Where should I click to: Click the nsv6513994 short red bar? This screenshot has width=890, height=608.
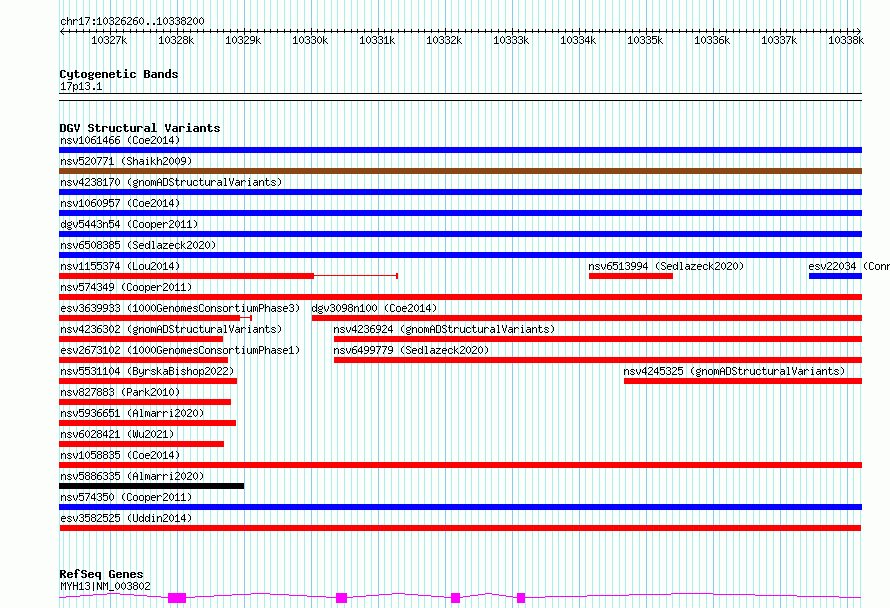pyautogui.click(x=631, y=276)
